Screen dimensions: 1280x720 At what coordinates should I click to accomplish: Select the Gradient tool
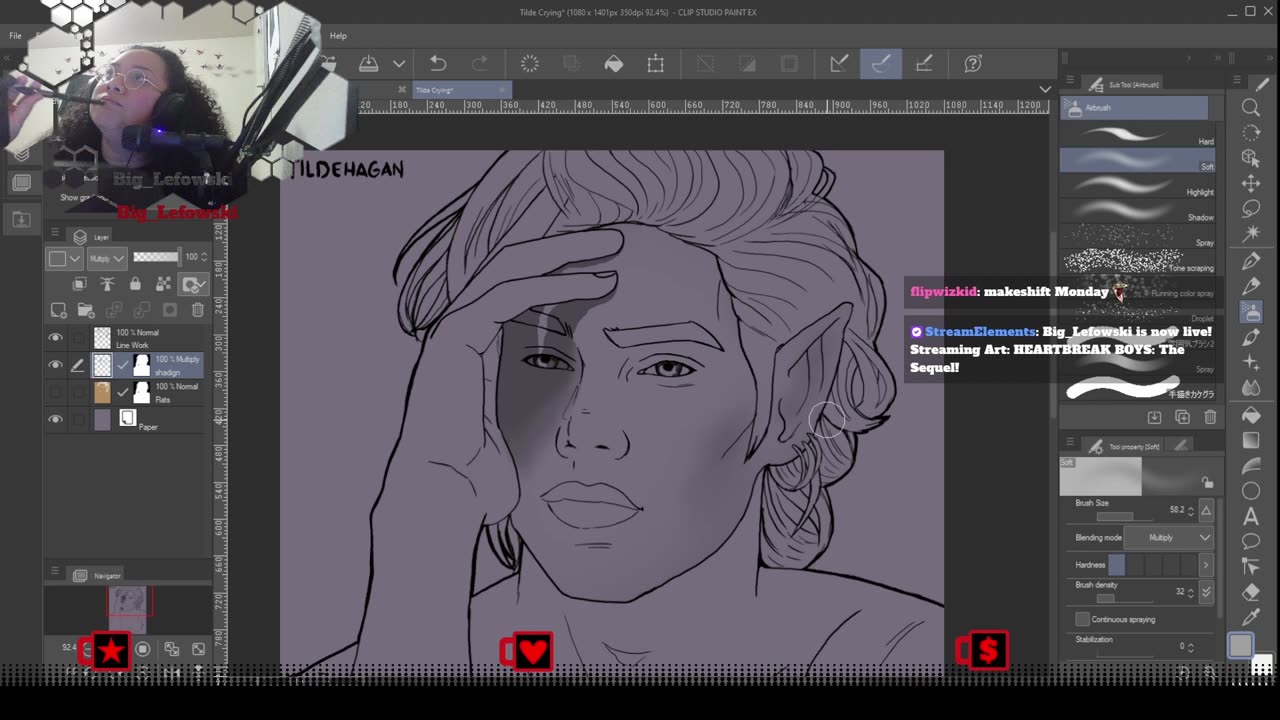pos(1251,440)
